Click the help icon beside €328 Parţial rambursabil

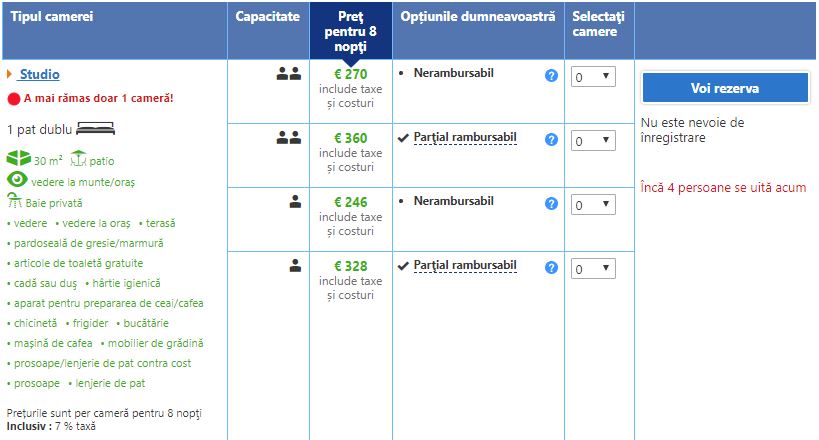pos(551,267)
